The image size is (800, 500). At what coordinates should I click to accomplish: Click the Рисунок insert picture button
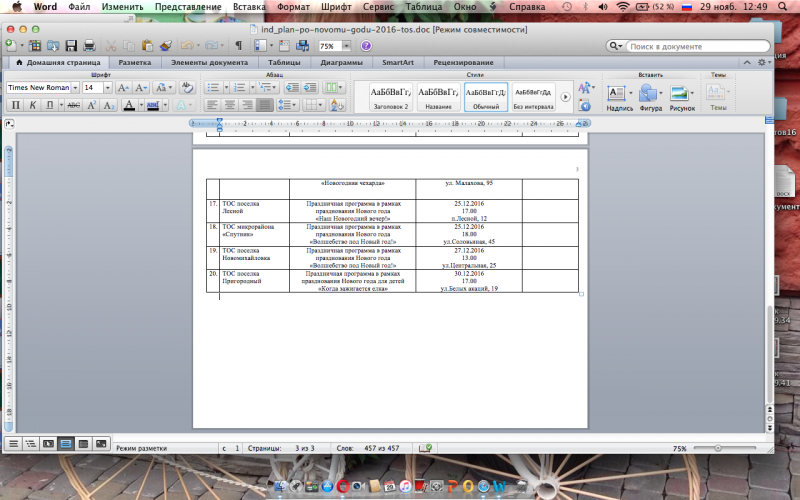click(682, 97)
